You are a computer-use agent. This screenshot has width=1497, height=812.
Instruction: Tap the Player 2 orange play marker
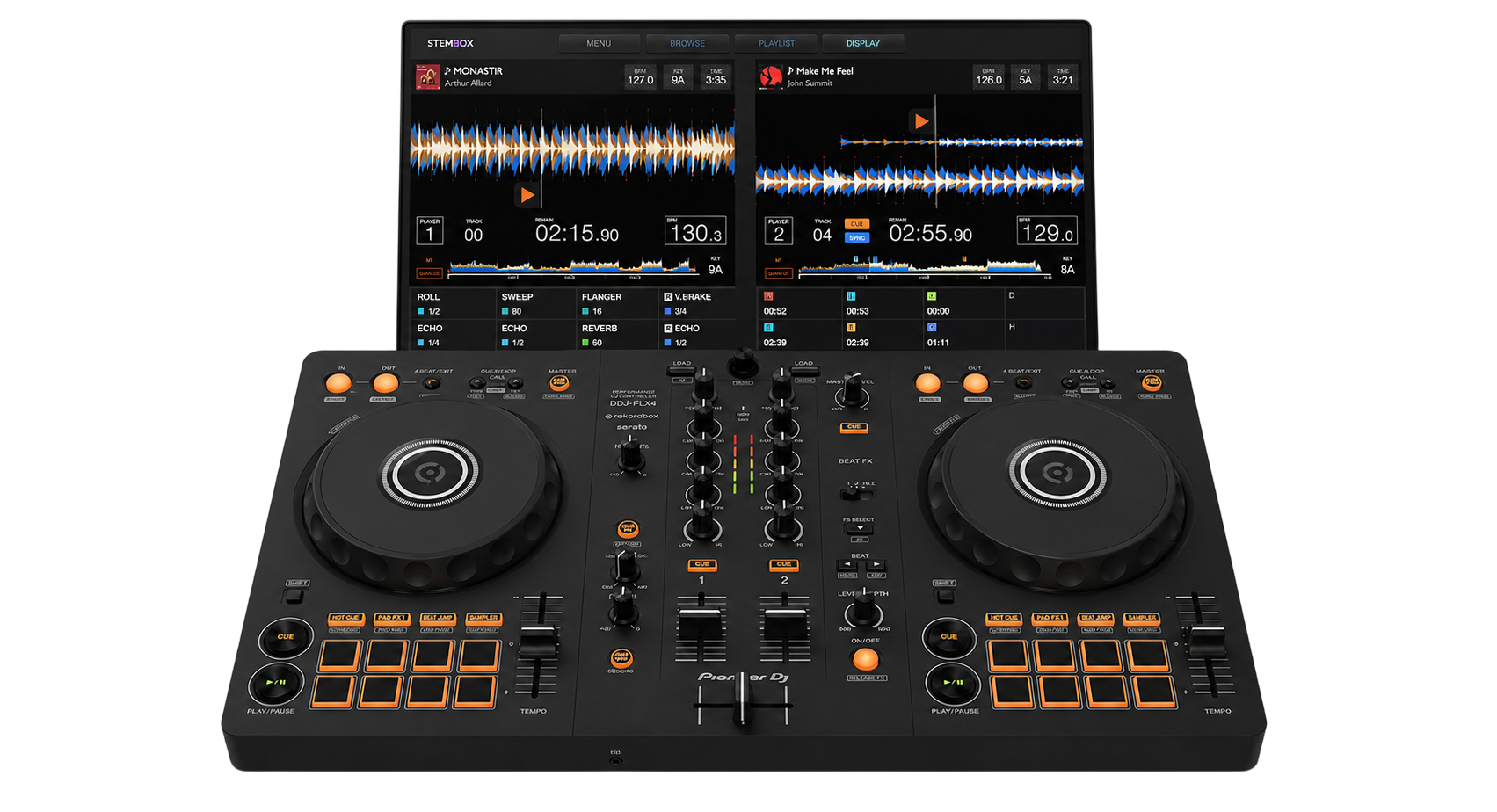pos(919,121)
